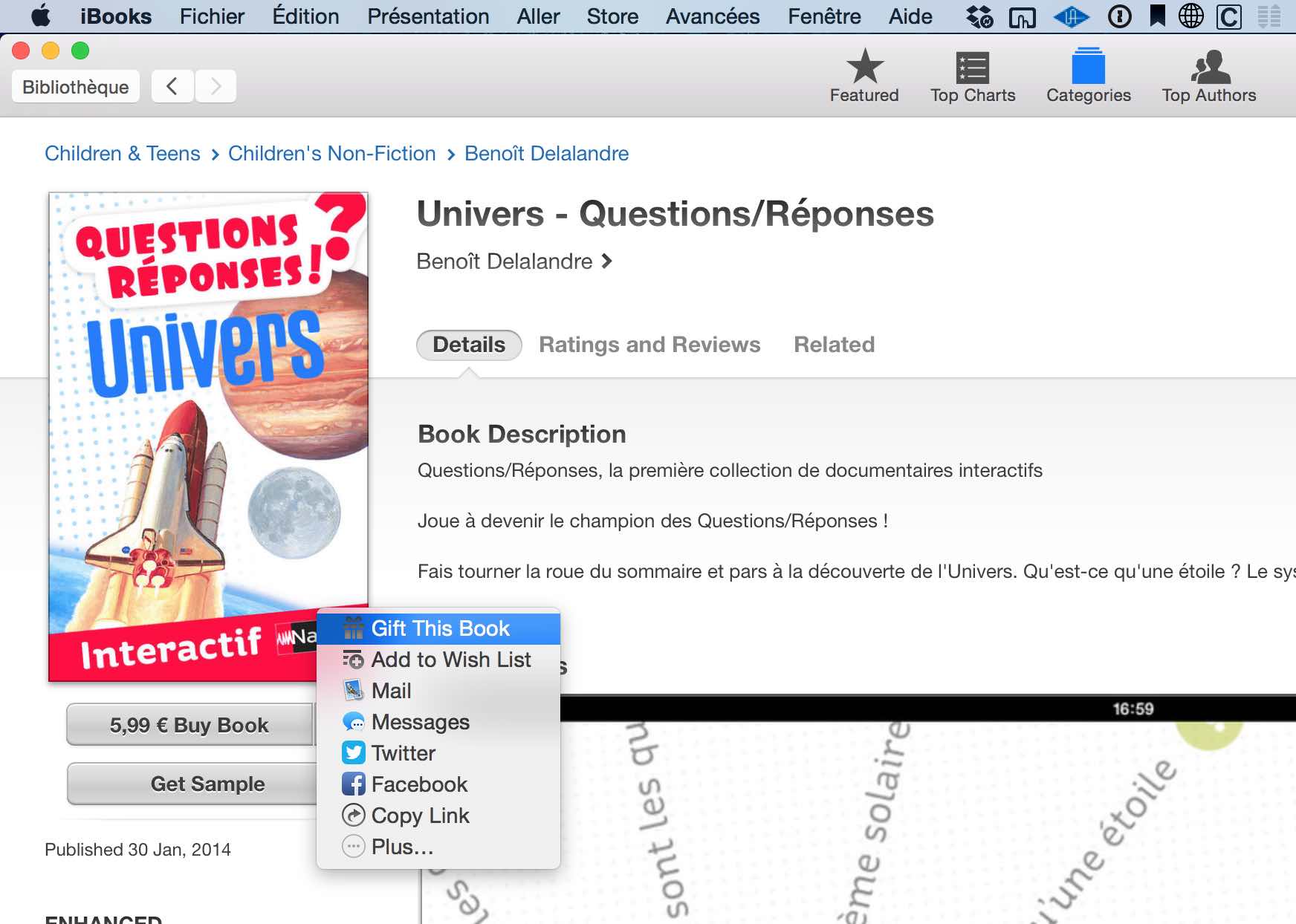Image resolution: width=1296 pixels, height=924 pixels.
Task: Click the boxed C menu bar icon
Action: click(1228, 16)
